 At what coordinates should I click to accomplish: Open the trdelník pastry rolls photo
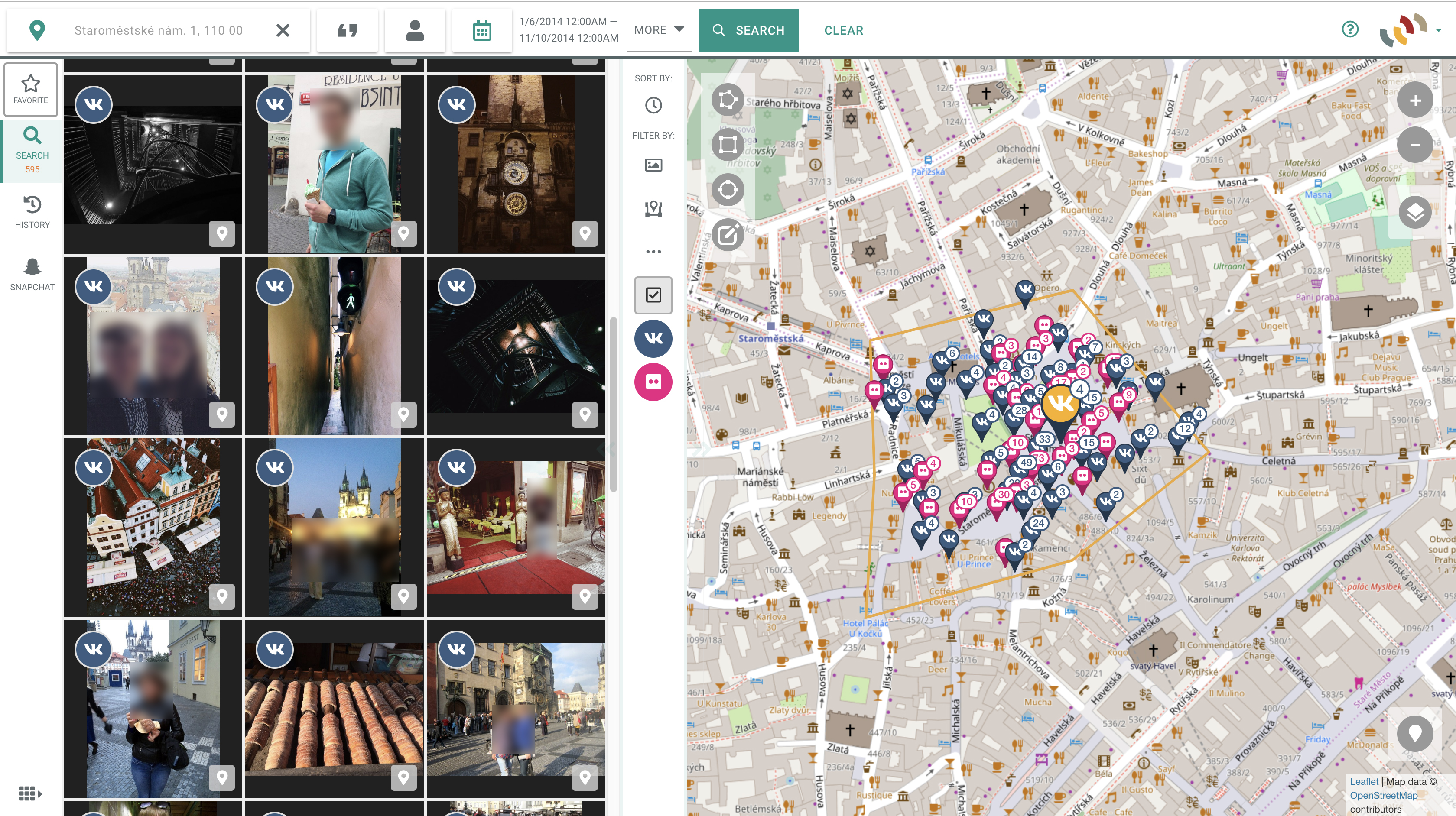coord(334,709)
